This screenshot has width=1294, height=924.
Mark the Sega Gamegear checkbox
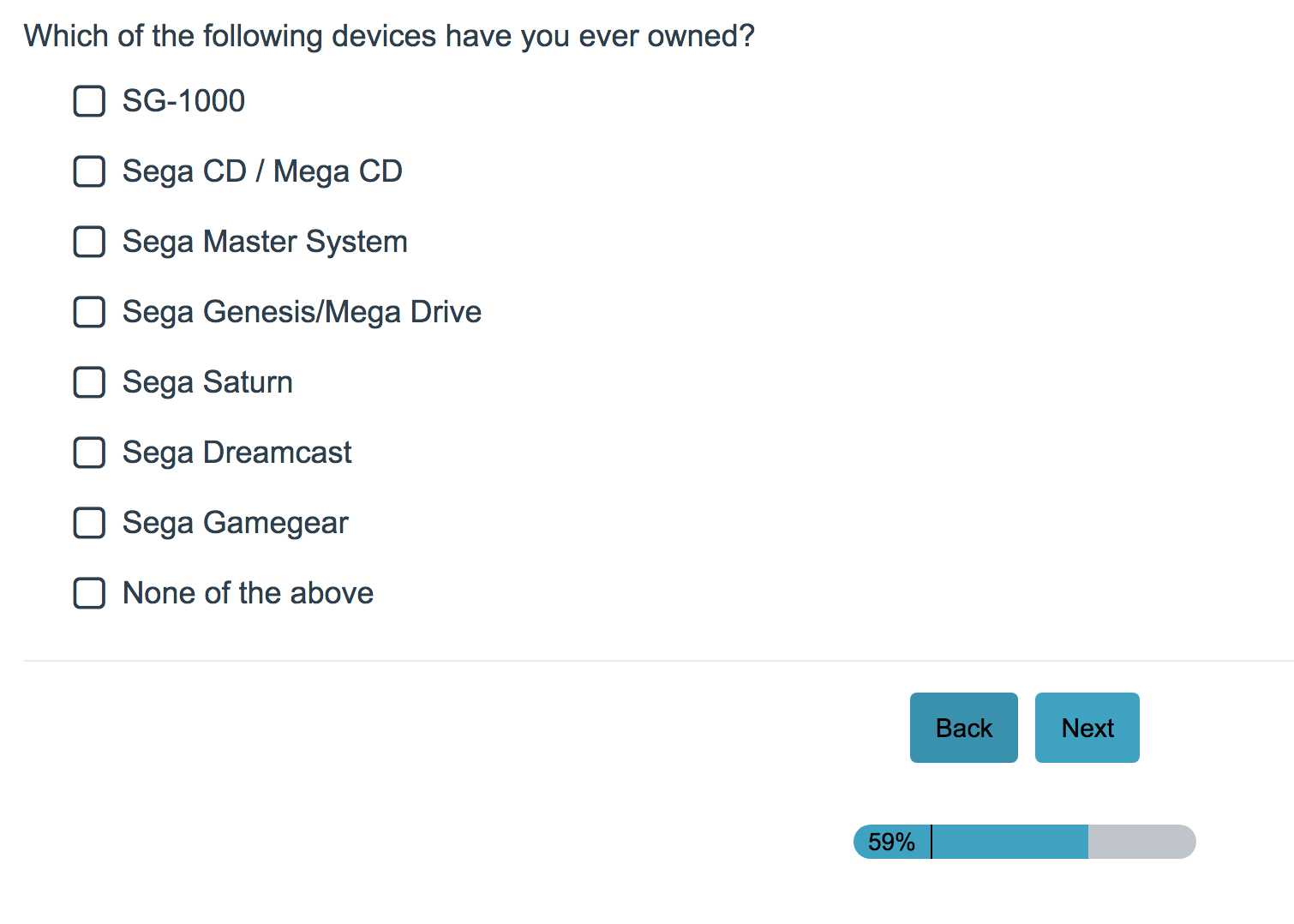coord(89,523)
